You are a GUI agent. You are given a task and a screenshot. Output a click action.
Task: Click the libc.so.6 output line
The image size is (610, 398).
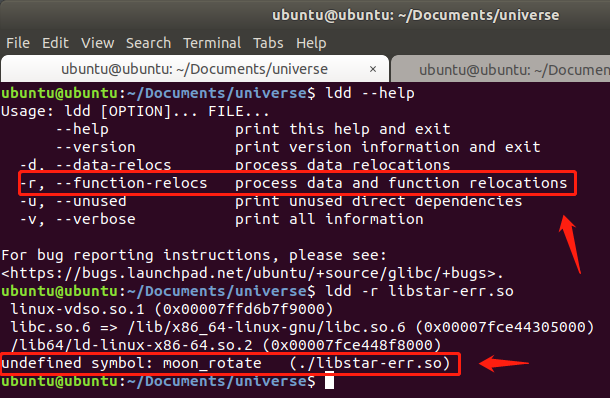[302, 327]
